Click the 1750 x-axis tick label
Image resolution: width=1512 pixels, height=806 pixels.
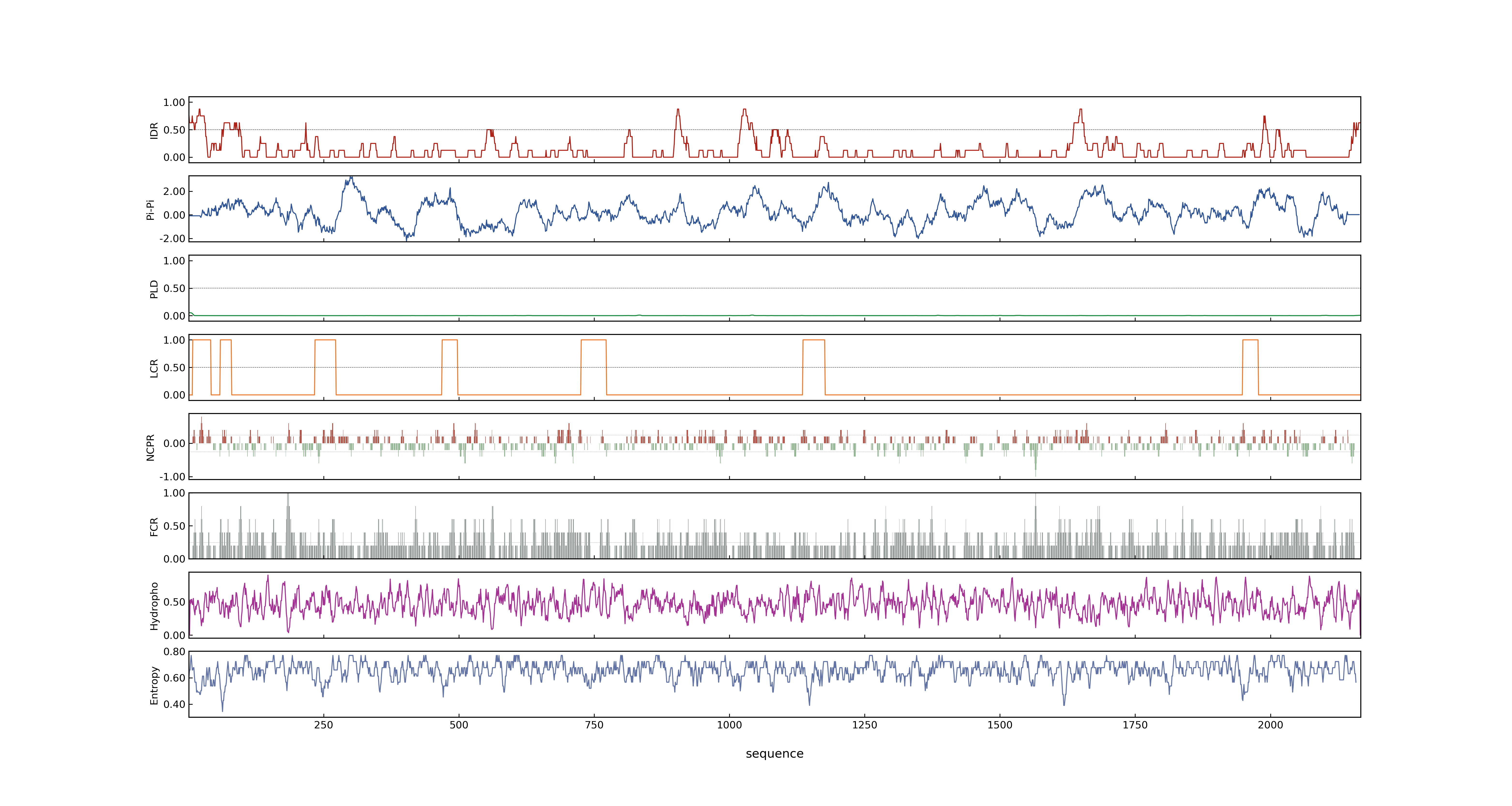[1135, 725]
